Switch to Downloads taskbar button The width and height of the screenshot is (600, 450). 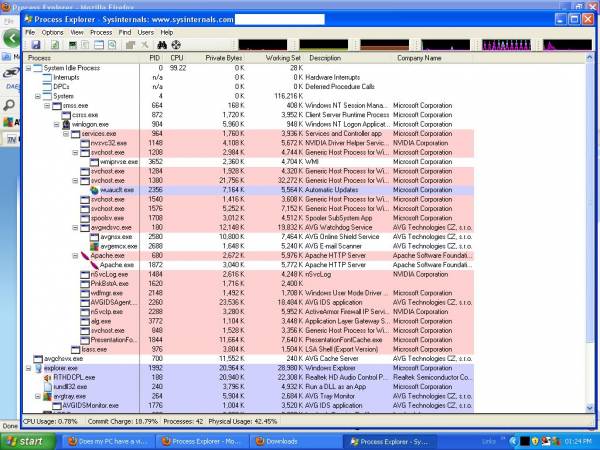tap(296, 441)
